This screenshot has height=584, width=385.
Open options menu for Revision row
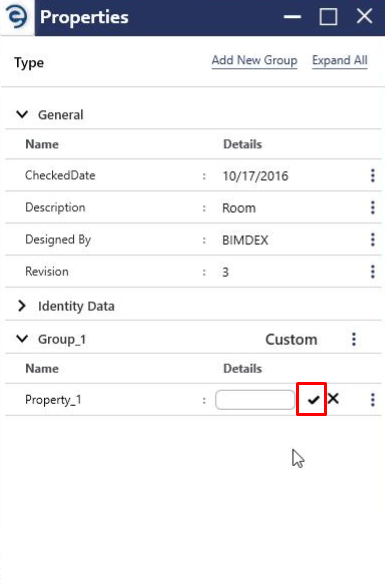[373, 272]
